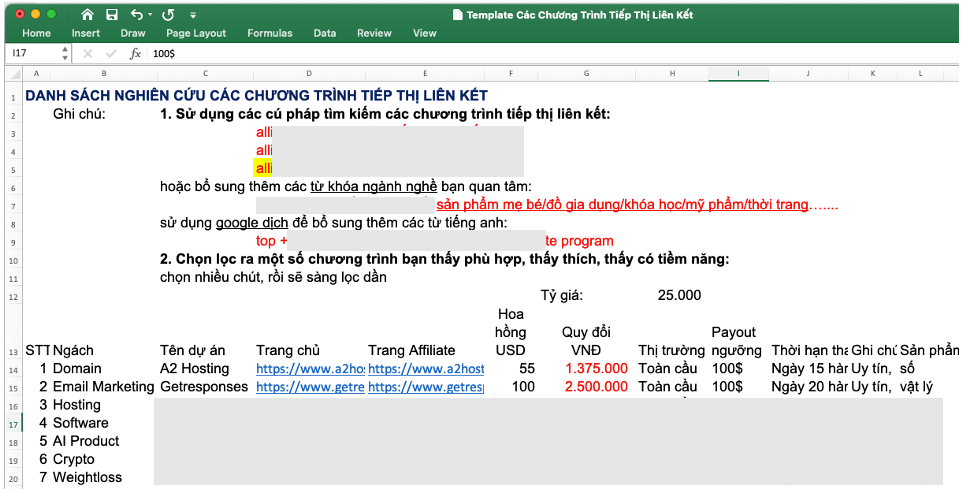The image size is (964, 489).
Task: Cancel the formula entry with X icon
Action: [87, 54]
